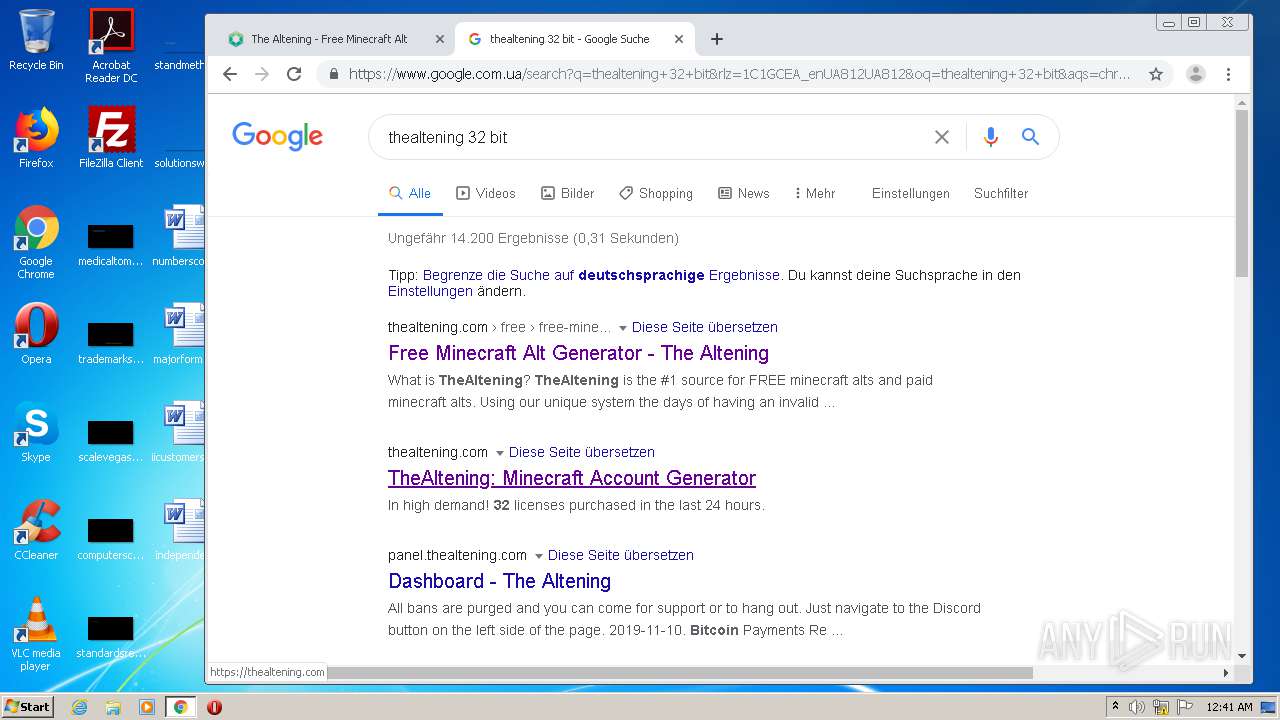The image size is (1280, 720).
Task: Expand the Mehr menu
Action: point(815,193)
